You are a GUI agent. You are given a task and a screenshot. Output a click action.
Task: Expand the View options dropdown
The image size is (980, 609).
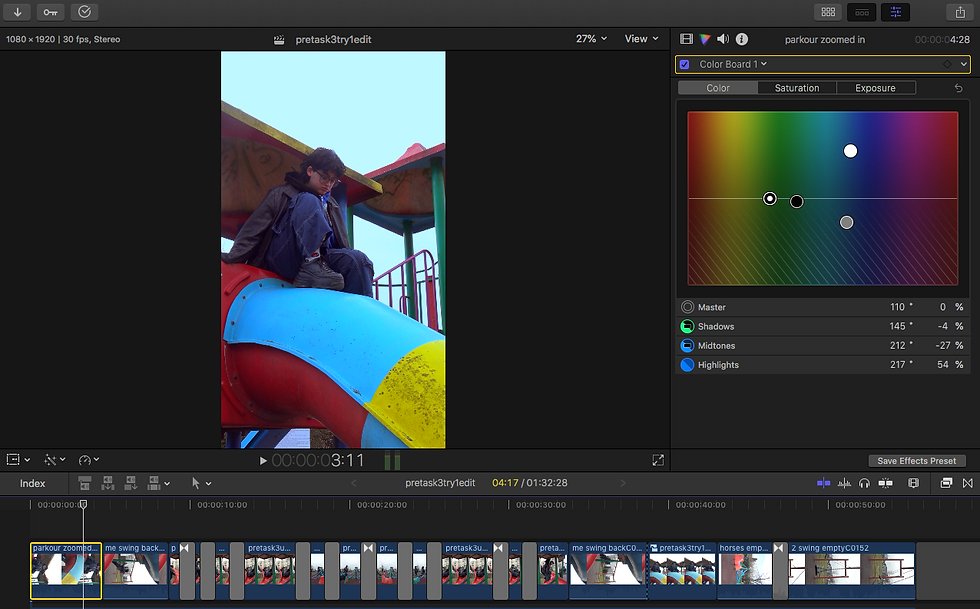pyautogui.click(x=641, y=39)
